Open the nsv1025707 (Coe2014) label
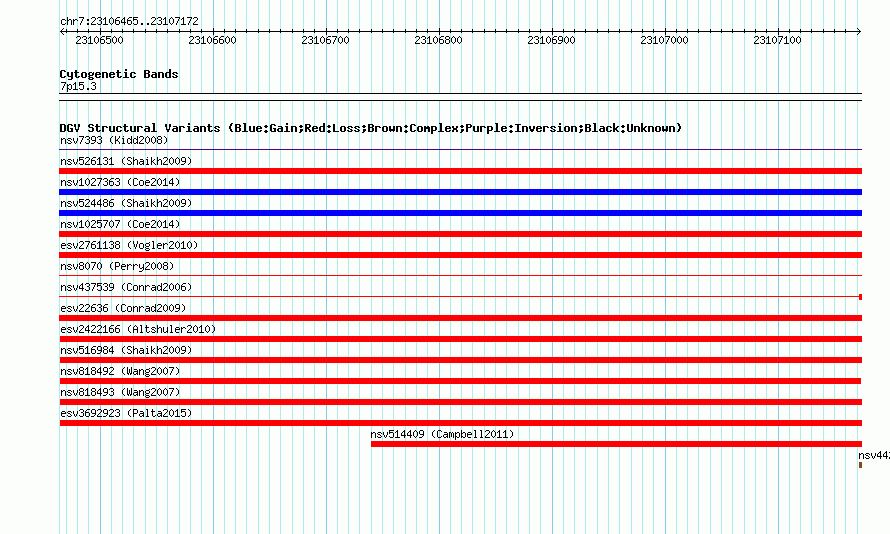 coord(120,224)
